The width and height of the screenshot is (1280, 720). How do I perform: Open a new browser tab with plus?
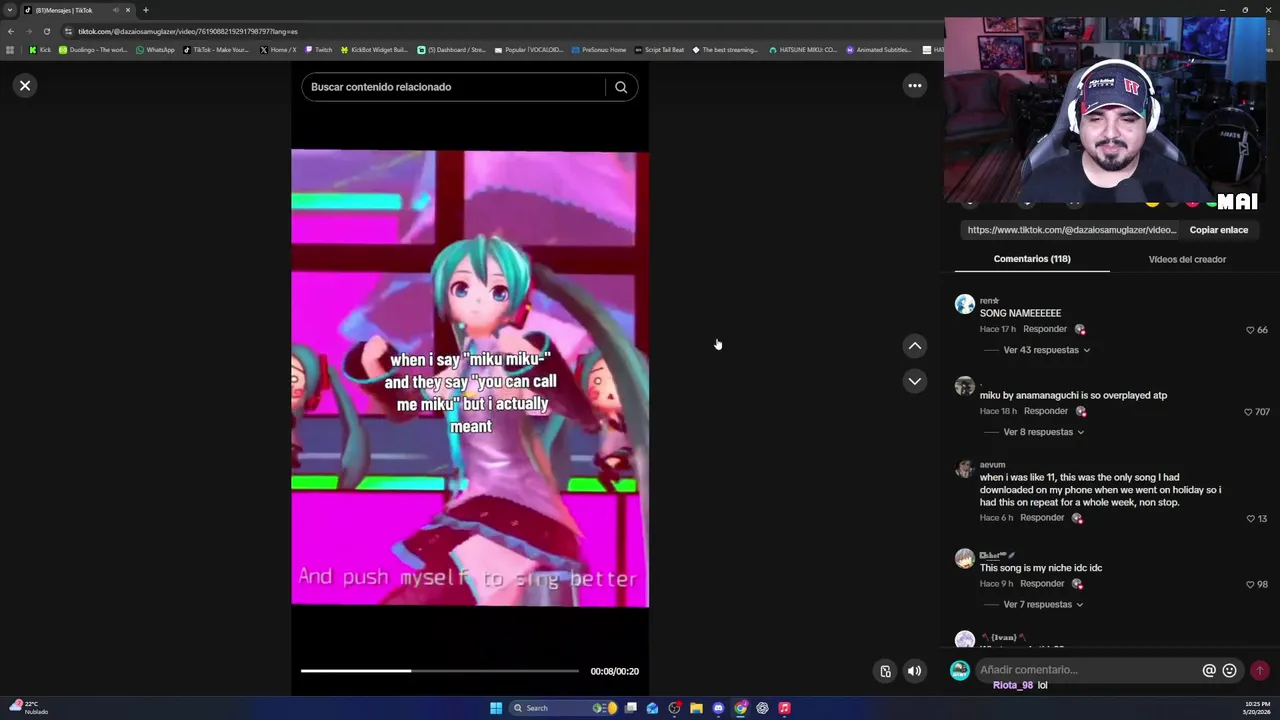pyautogui.click(x=146, y=10)
